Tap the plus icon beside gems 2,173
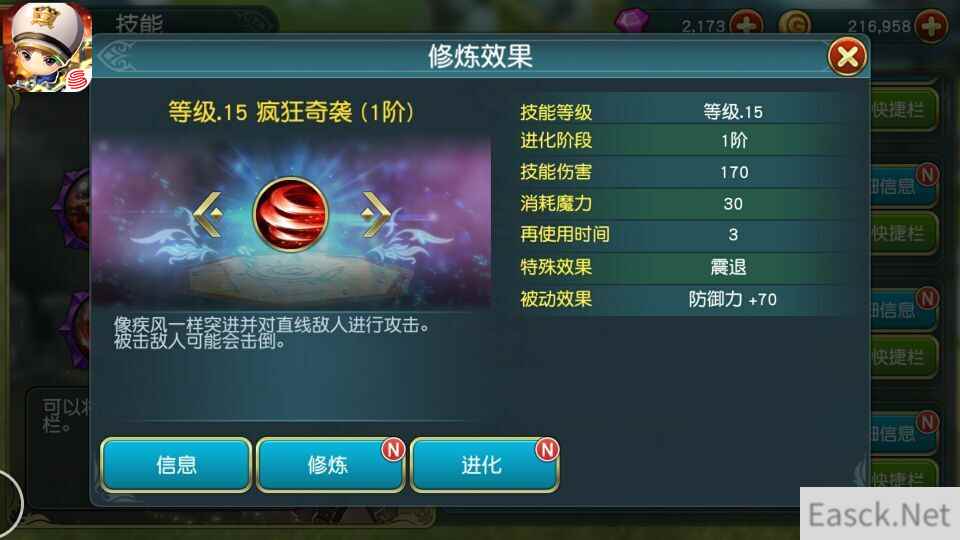The height and width of the screenshot is (540, 960). click(x=746, y=26)
